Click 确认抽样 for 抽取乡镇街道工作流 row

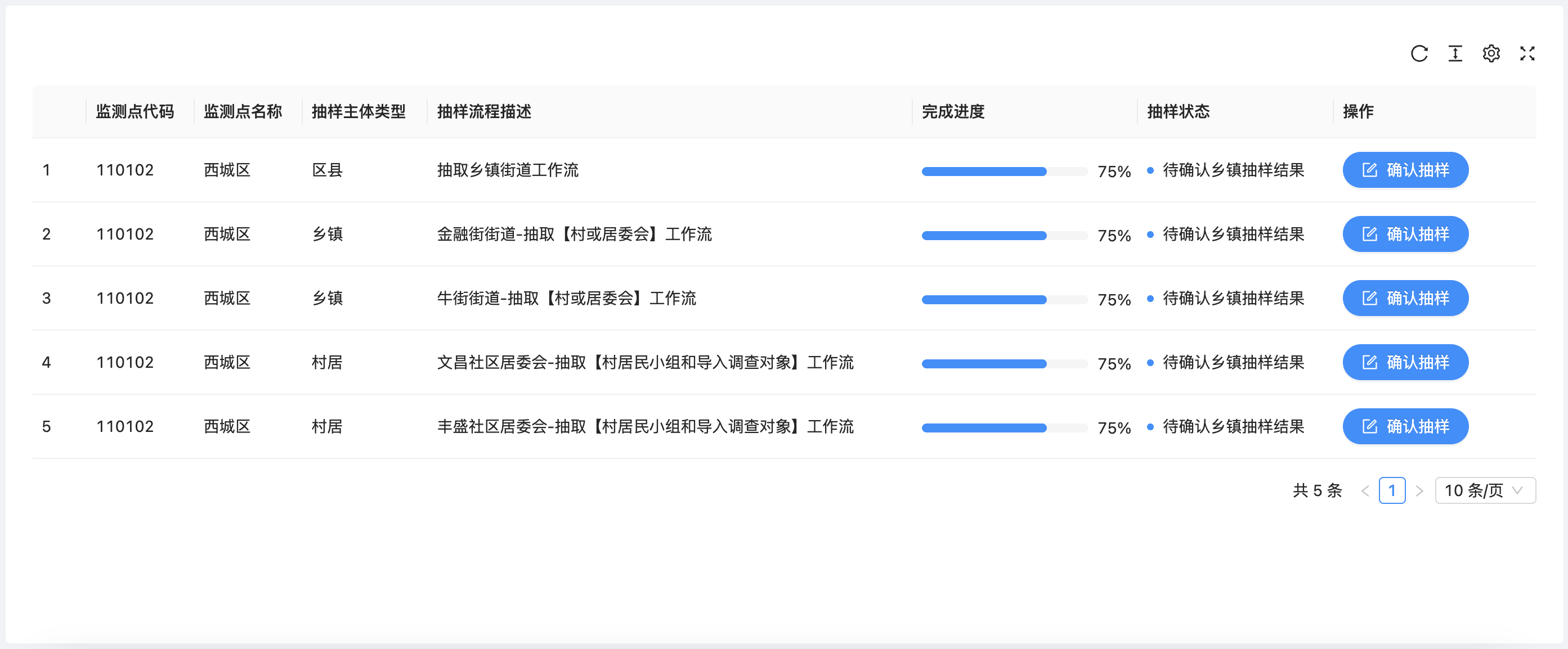click(x=1405, y=170)
